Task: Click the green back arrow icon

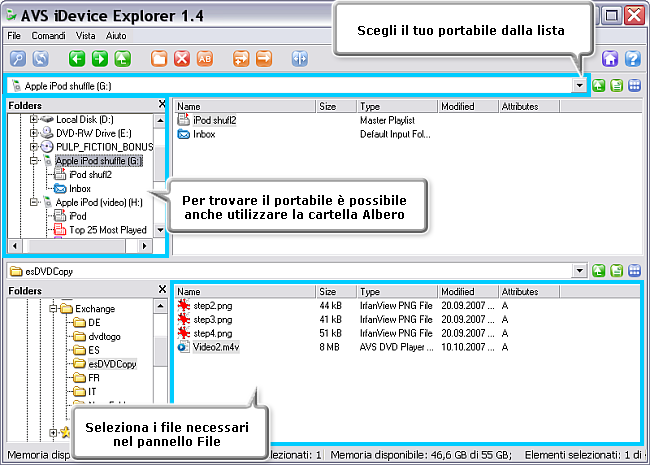Action: [x=77, y=59]
